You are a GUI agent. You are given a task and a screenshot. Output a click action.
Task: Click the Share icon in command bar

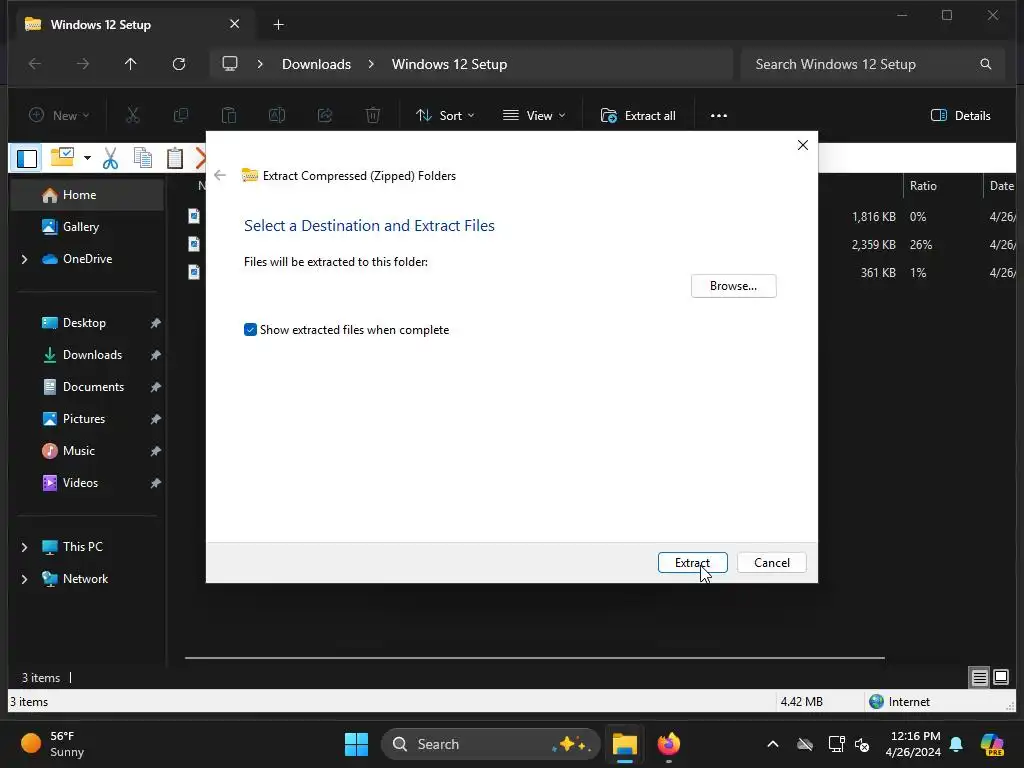[325, 116]
